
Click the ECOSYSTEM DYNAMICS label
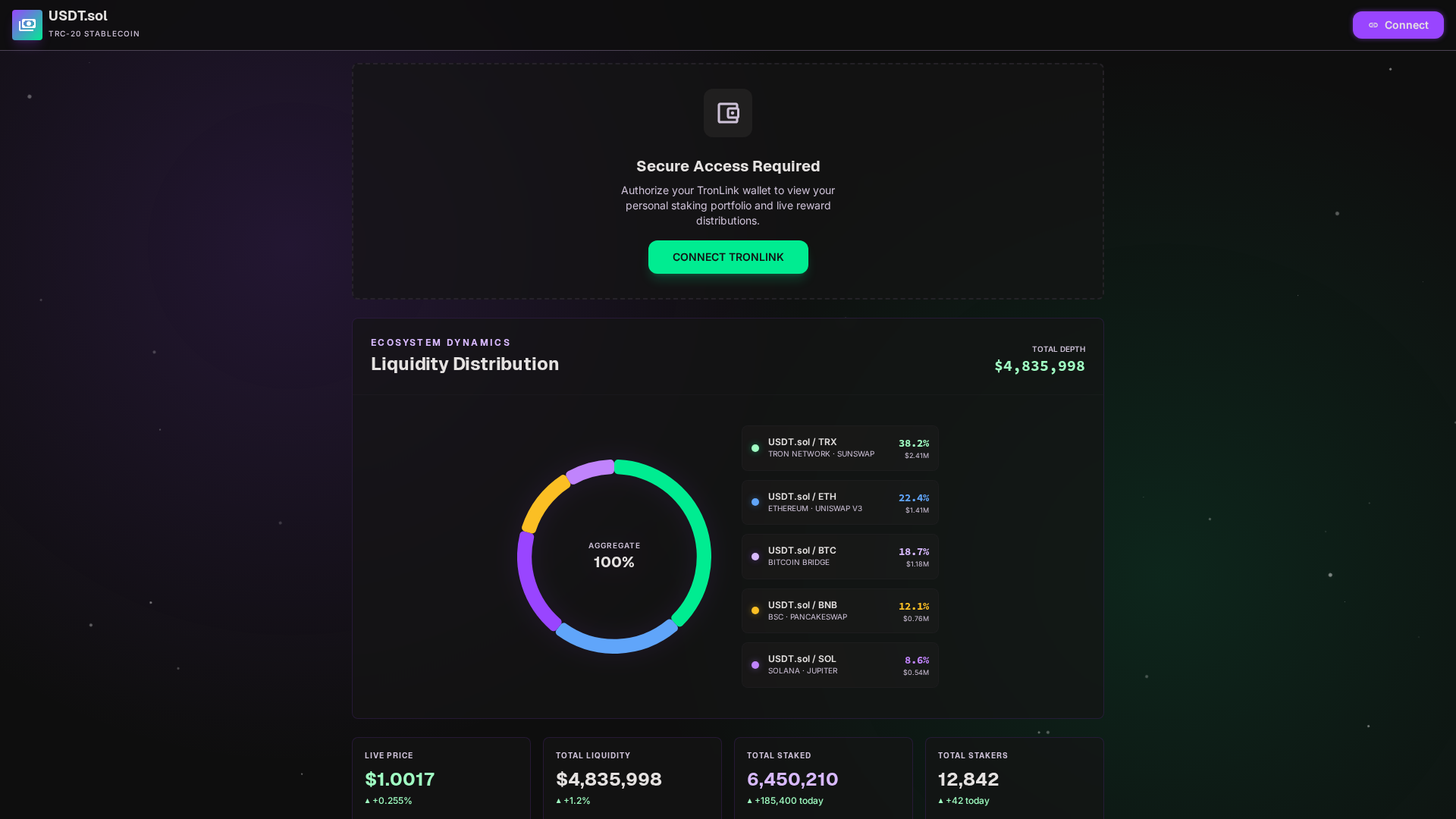(441, 343)
